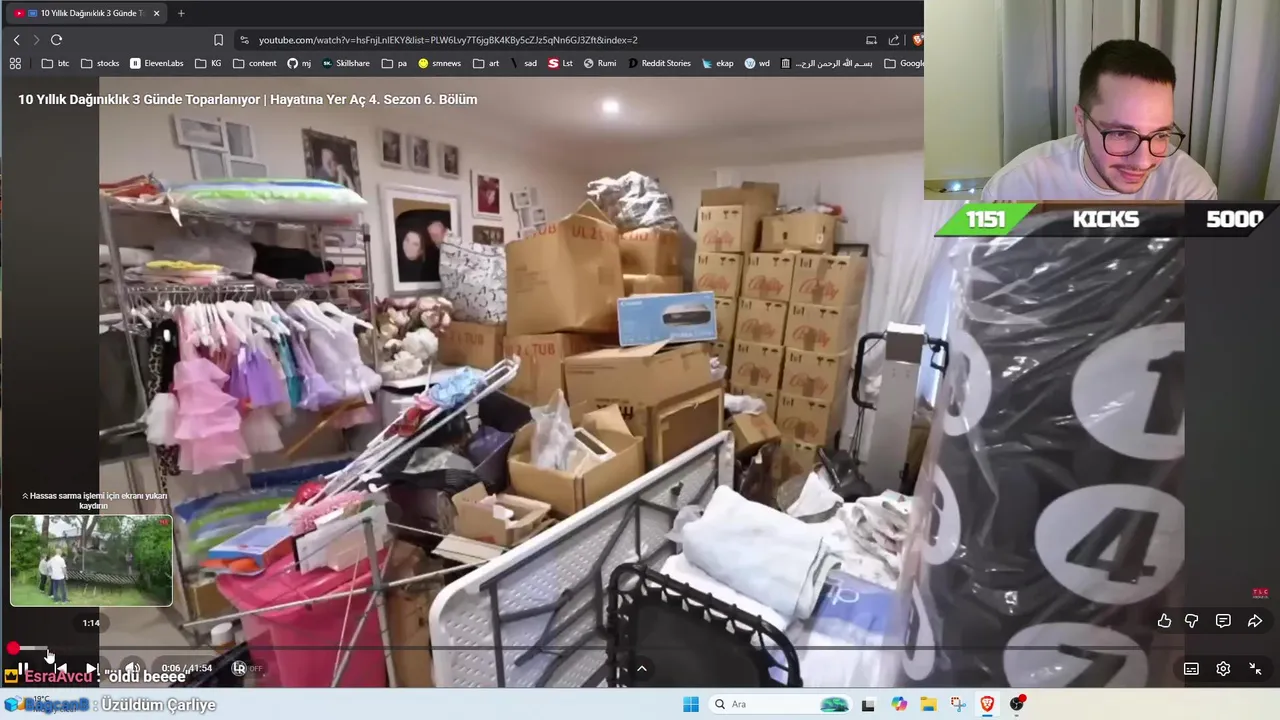1280x720 pixels.
Task: Mute the video volume speaker icon
Action: (132, 668)
